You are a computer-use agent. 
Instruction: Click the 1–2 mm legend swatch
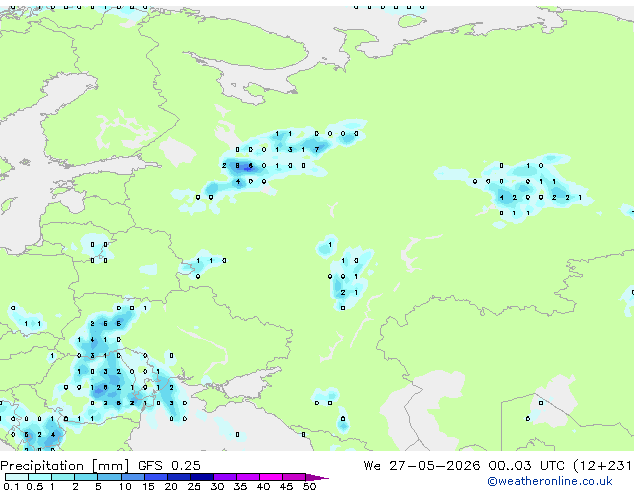point(63,477)
